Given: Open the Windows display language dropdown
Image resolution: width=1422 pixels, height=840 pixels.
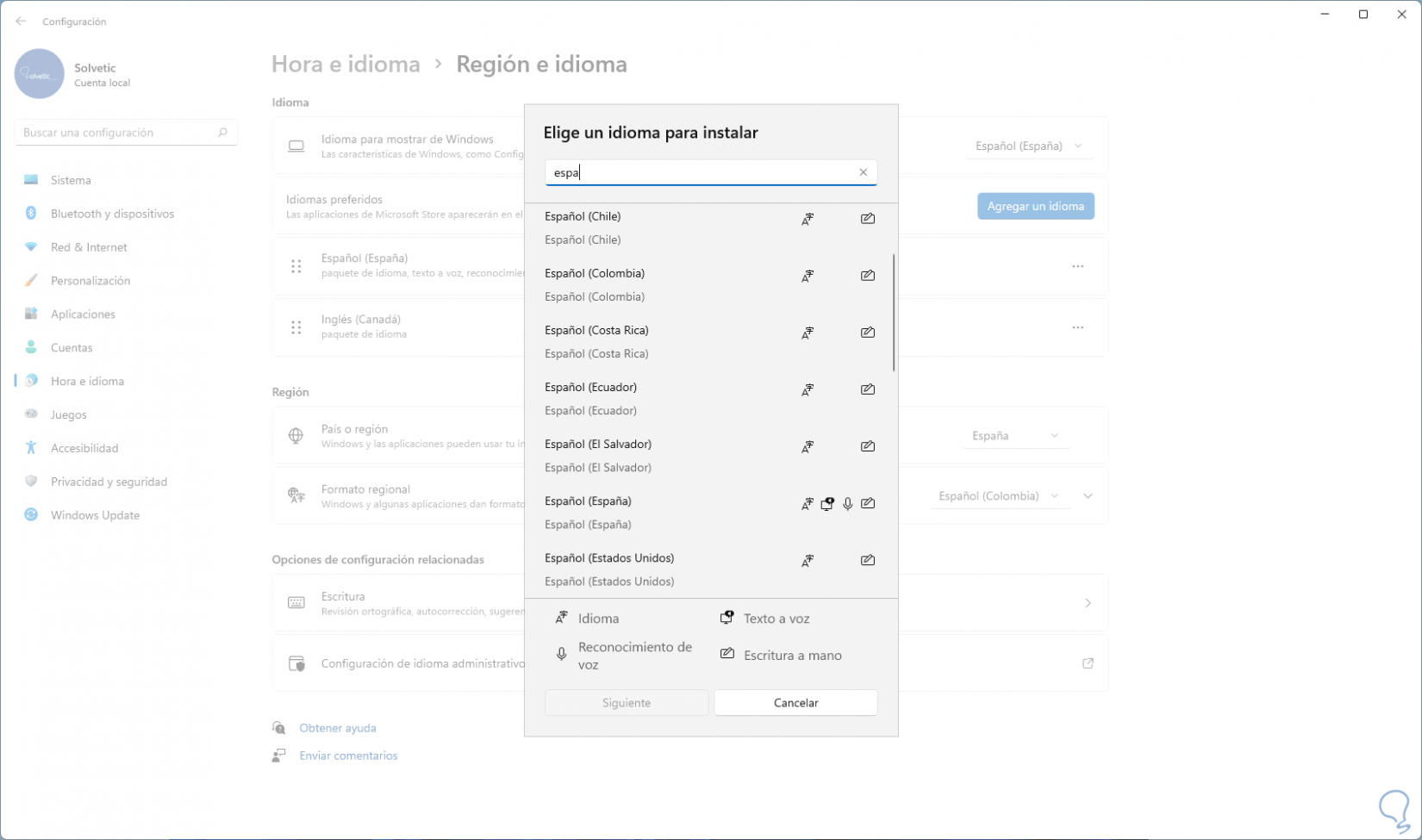Looking at the screenshot, I should 1029,146.
